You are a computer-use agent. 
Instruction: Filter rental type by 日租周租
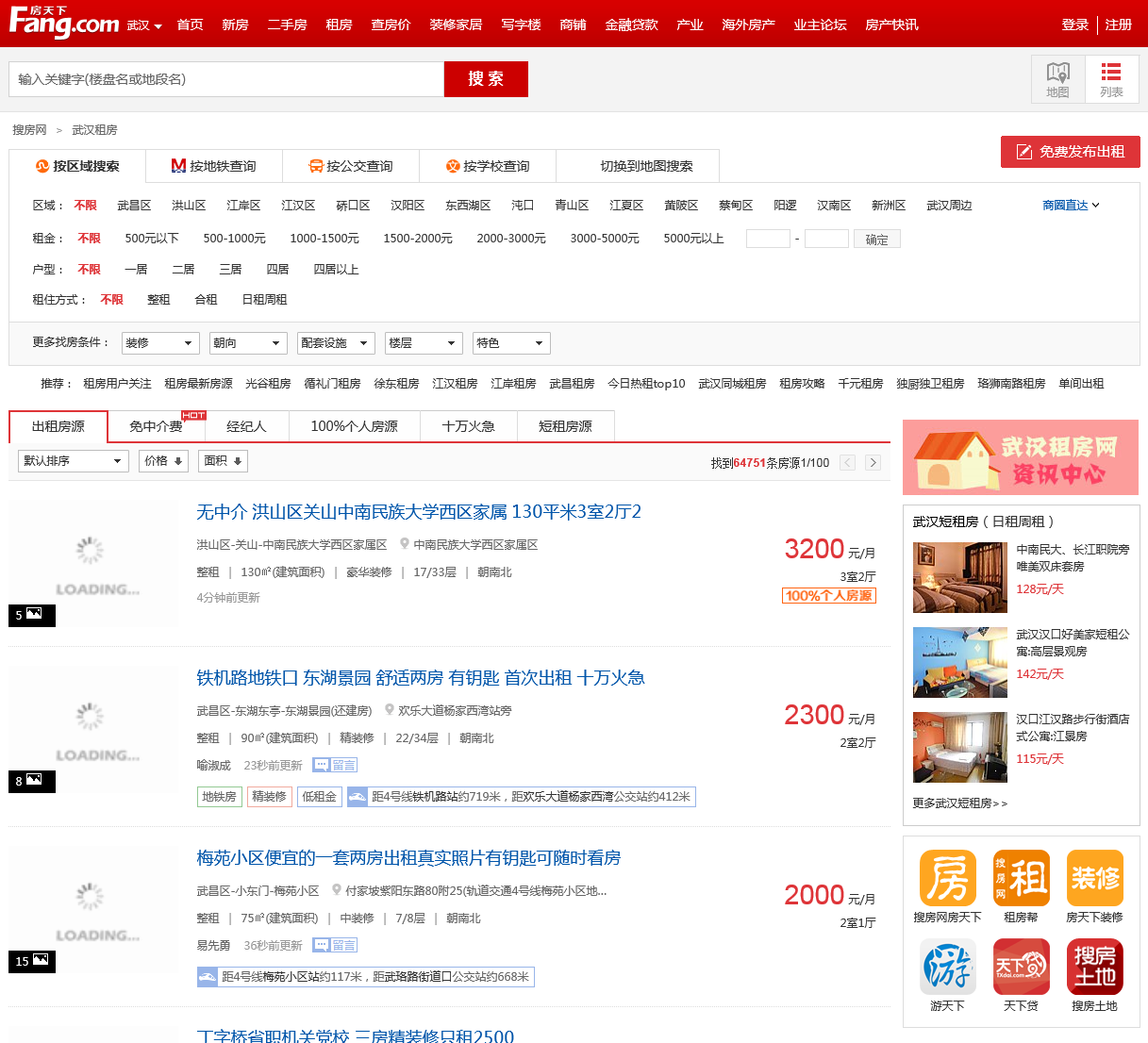click(264, 300)
